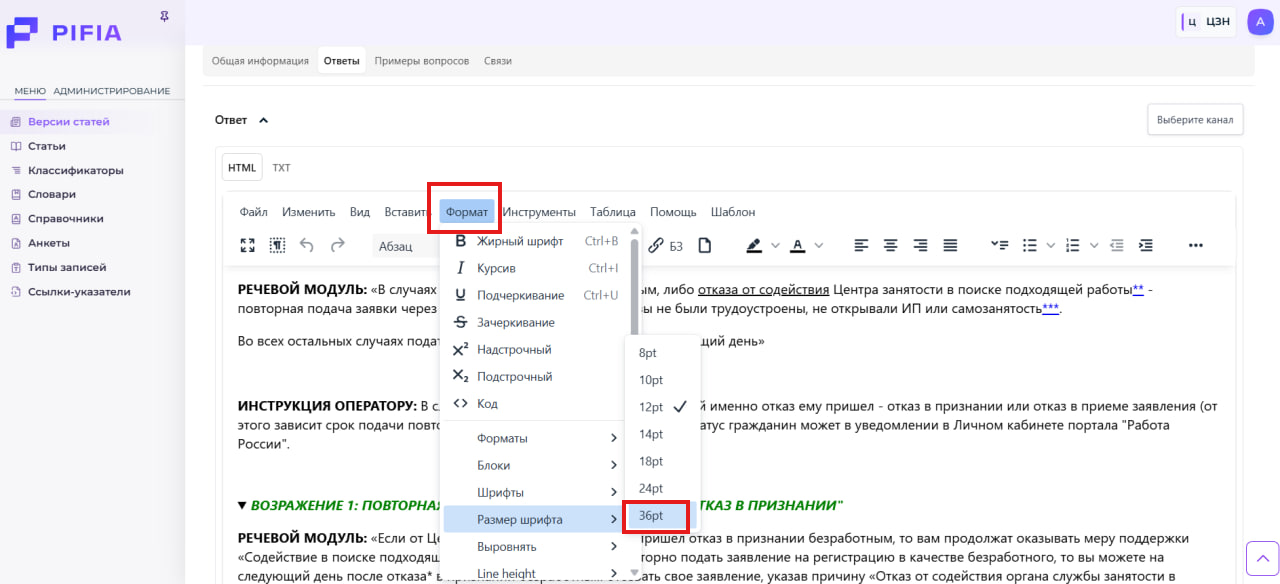
Task: Open the Инструменты menu
Action: 539,212
